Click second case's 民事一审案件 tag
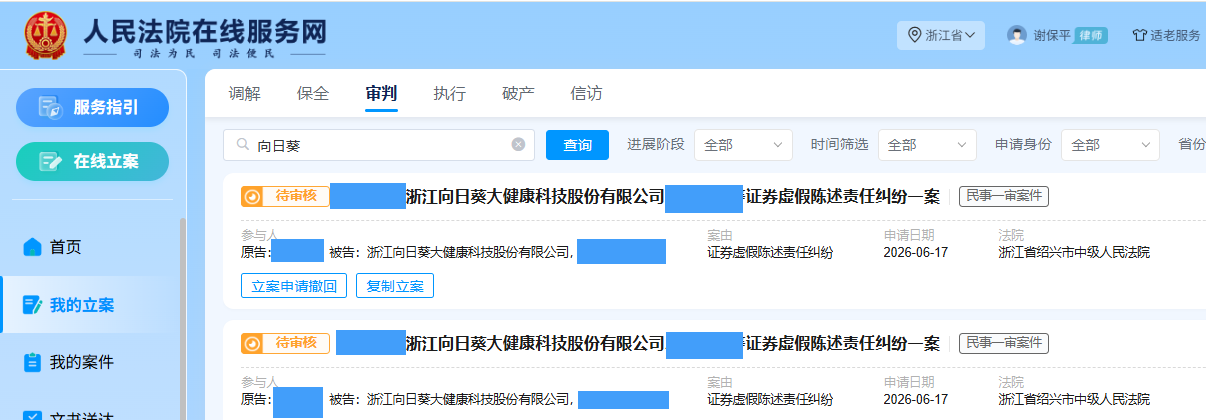The width and height of the screenshot is (1206, 420). [1004, 343]
